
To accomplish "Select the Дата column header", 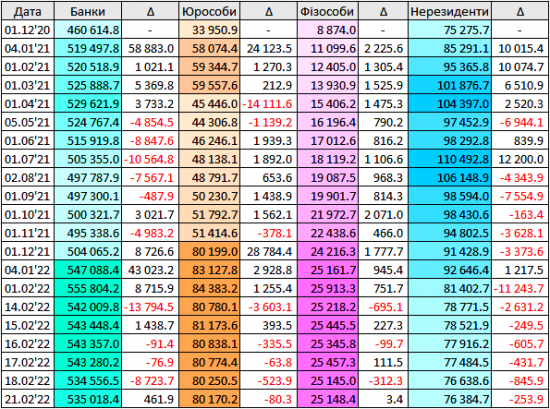I will point(27,12).
